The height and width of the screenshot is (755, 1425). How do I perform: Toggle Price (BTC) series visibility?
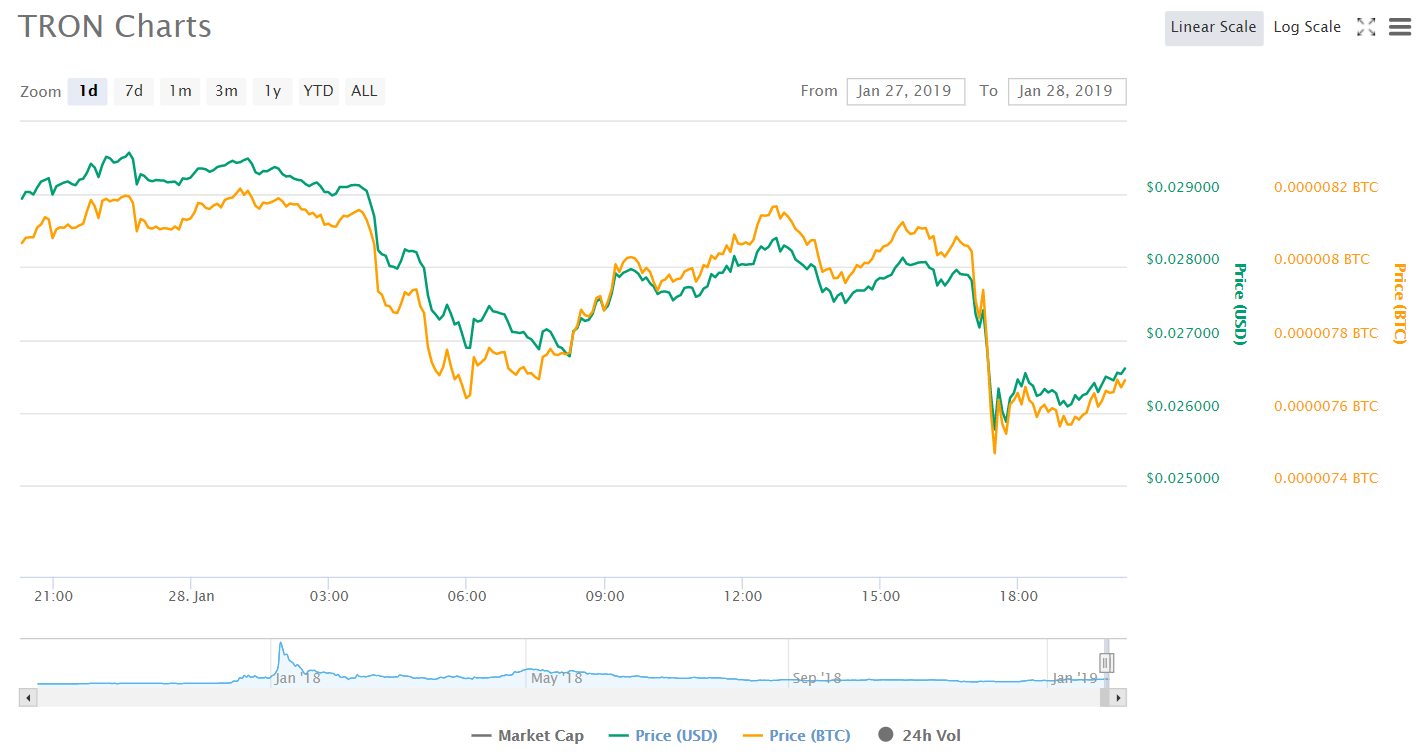tap(796, 736)
